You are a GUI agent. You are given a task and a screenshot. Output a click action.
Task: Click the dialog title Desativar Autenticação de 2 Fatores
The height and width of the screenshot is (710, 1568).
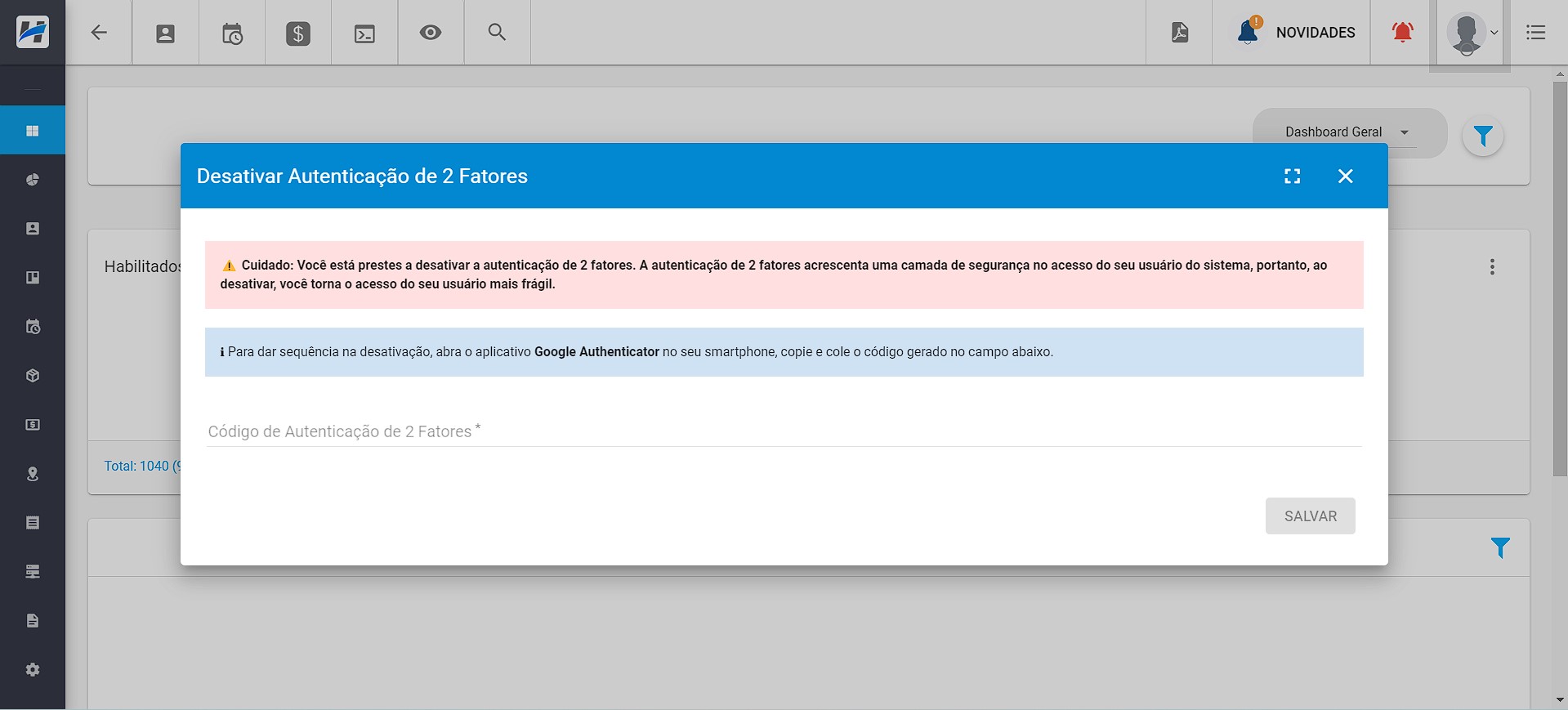[x=362, y=176]
